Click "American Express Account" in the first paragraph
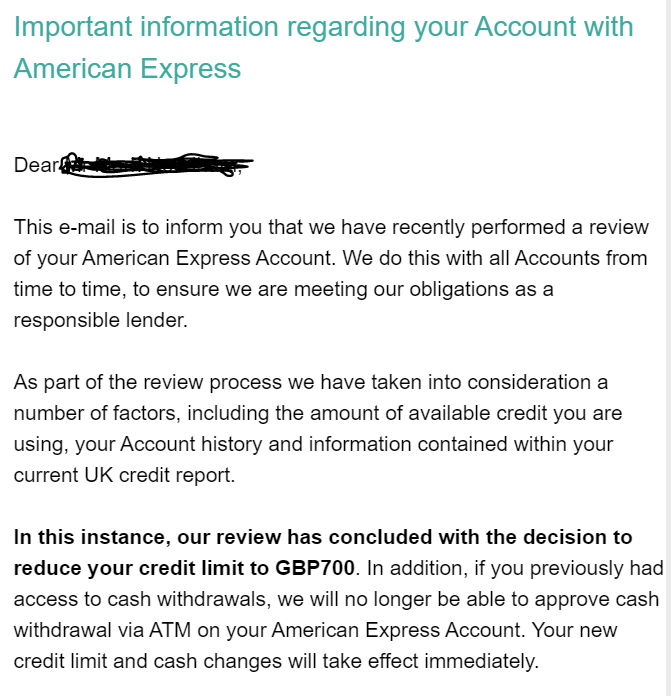671x696 pixels. click(206, 258)
